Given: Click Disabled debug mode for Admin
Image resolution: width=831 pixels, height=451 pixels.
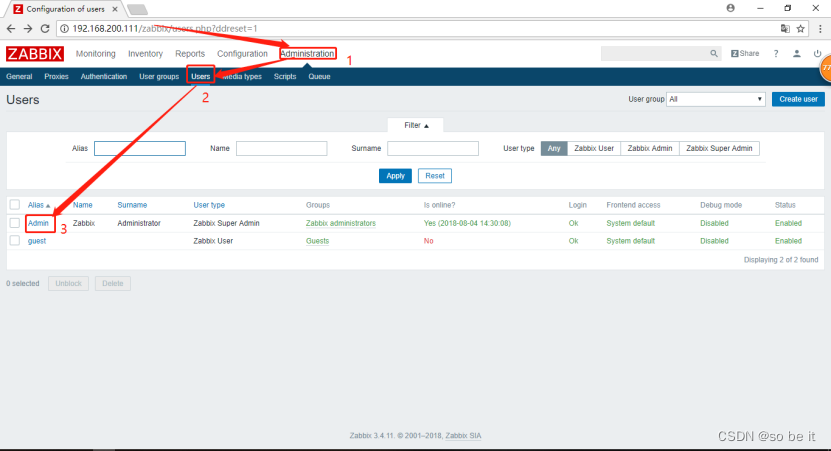Looking at the screenshot, I should 714,223.
